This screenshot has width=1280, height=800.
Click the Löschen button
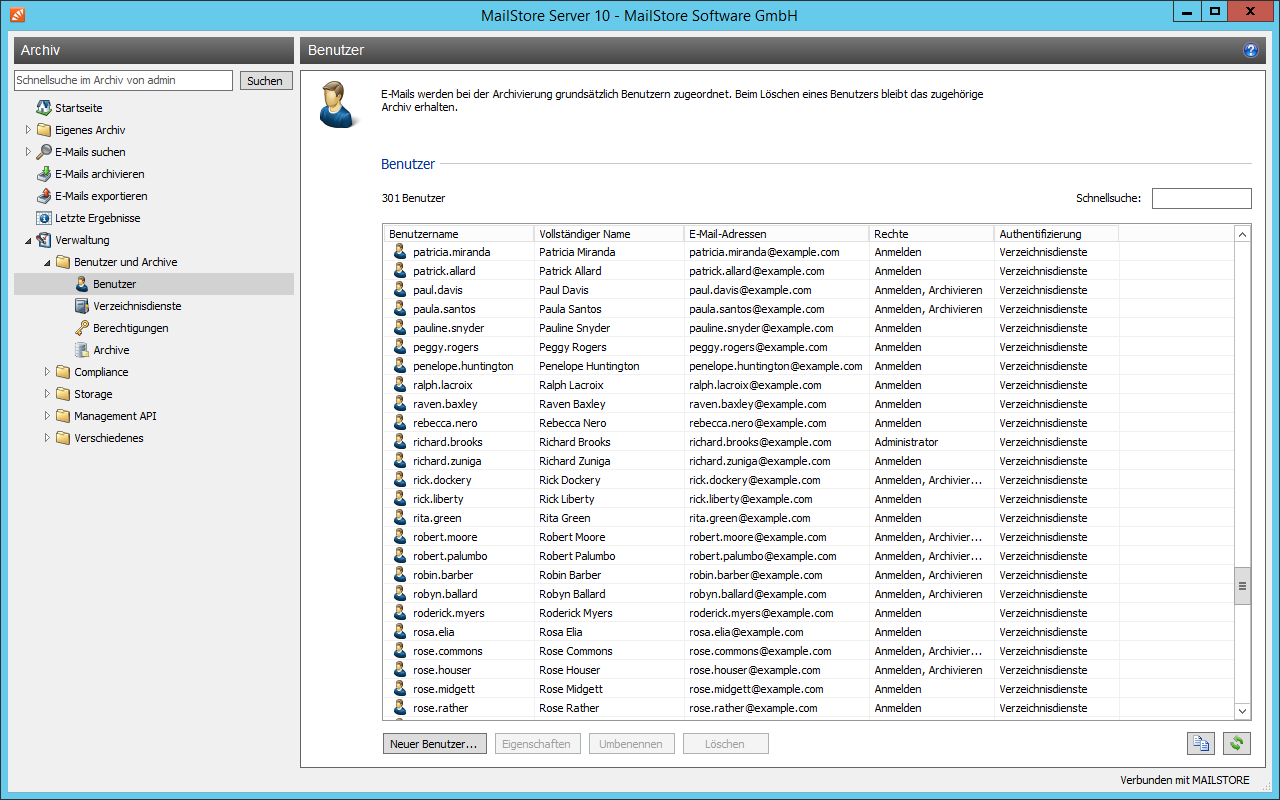[725, 744]
